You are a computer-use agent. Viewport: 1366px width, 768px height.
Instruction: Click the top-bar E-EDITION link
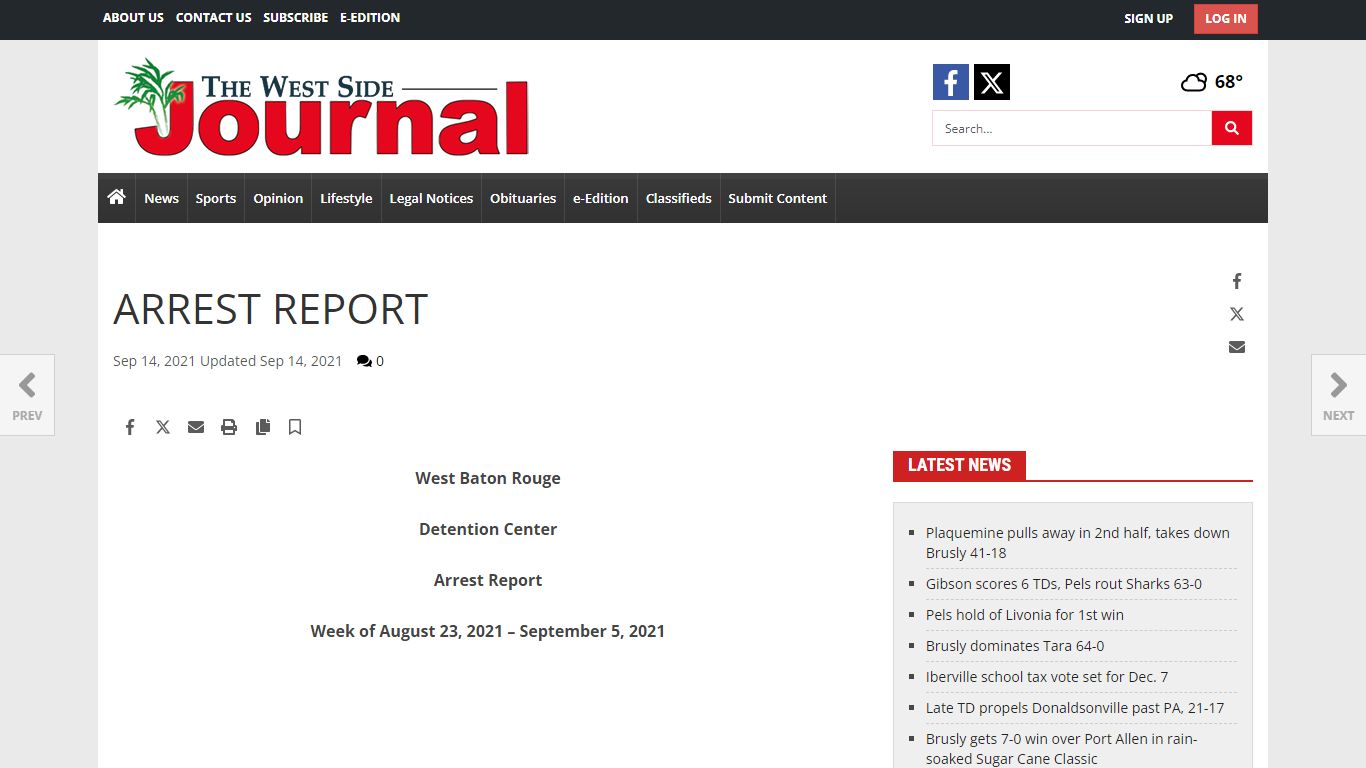click(370, 18)
